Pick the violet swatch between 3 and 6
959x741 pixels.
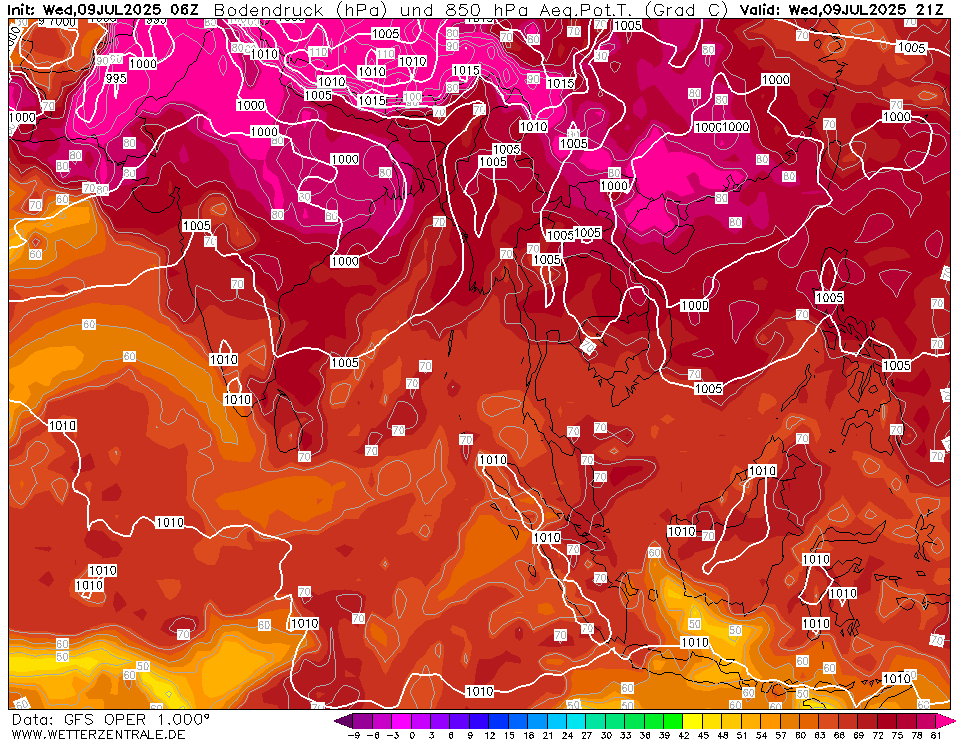(x=440, y=721)
